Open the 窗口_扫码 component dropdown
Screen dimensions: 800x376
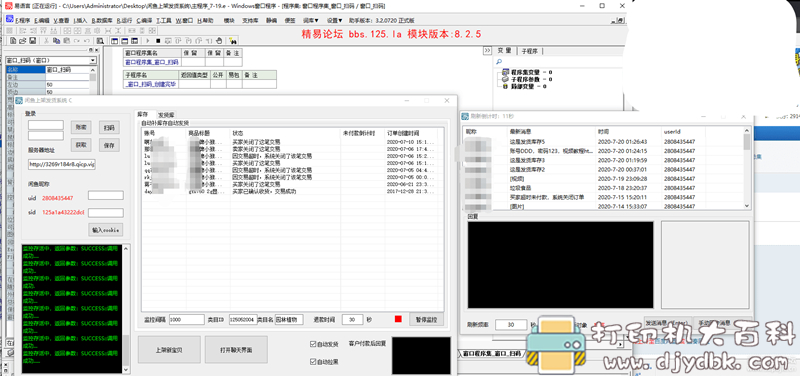[x=93, y=60]
